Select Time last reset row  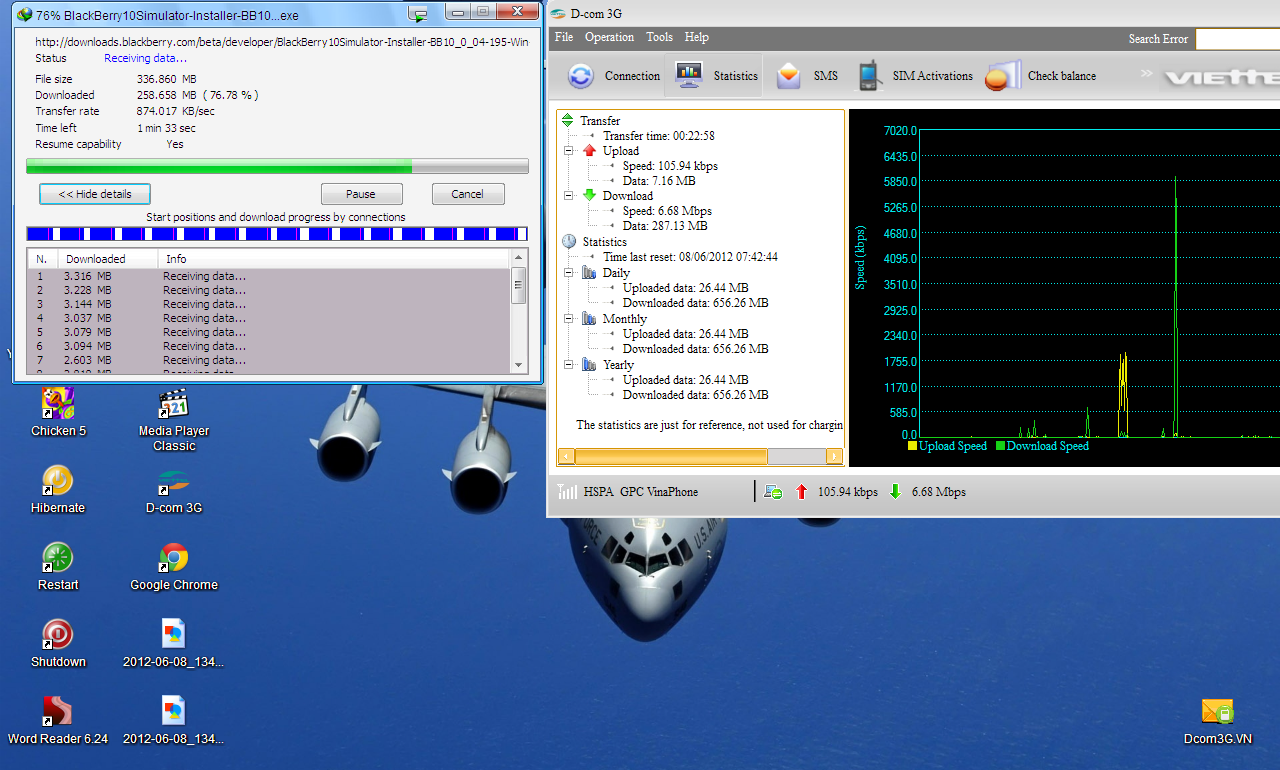pos(690,257)
